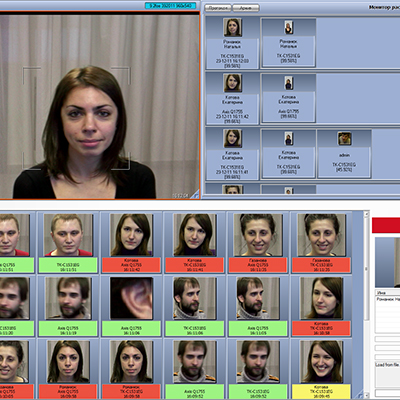Viewport: 400px width, 400px height.
Task: Select captured face thumbnail dated 16:11:41 in monitor
Action: [232, 138]
